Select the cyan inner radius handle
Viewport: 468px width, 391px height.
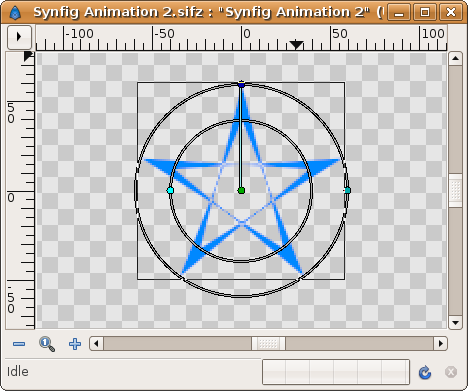tap(170, 190)
